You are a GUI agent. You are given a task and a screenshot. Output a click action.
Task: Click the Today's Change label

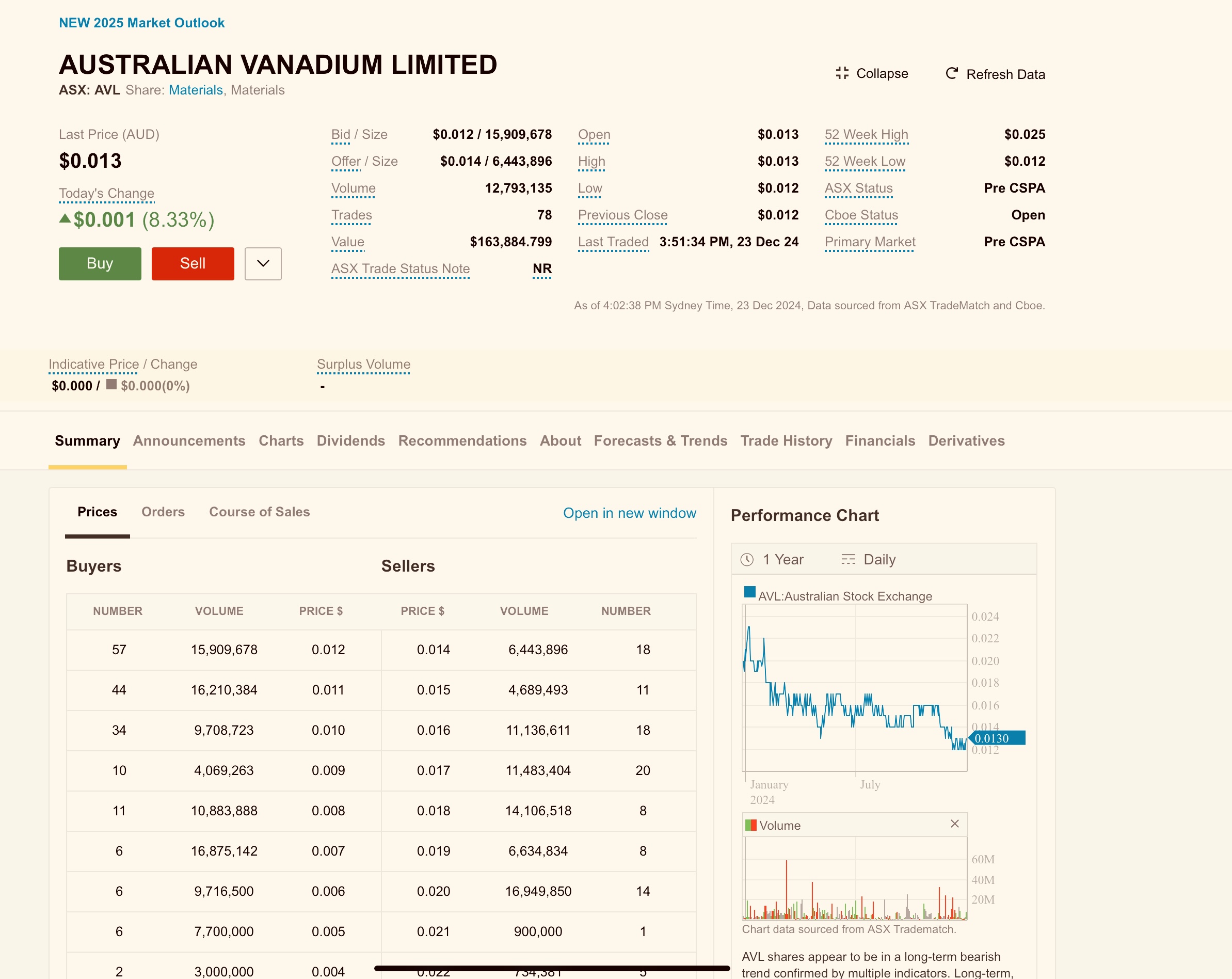[x=106, y=193]
